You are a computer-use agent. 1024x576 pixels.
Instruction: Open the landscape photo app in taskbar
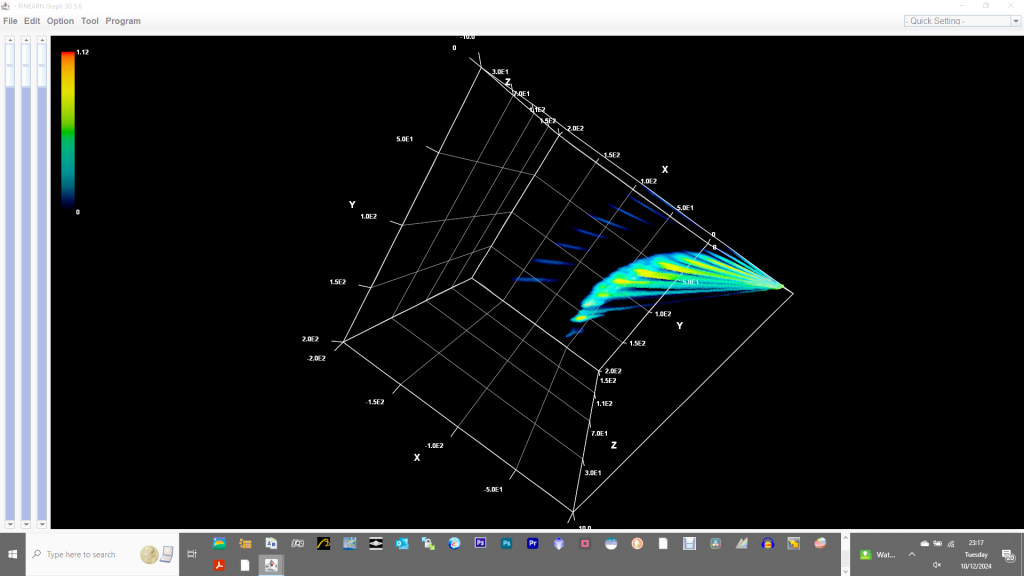pos(219,543)
